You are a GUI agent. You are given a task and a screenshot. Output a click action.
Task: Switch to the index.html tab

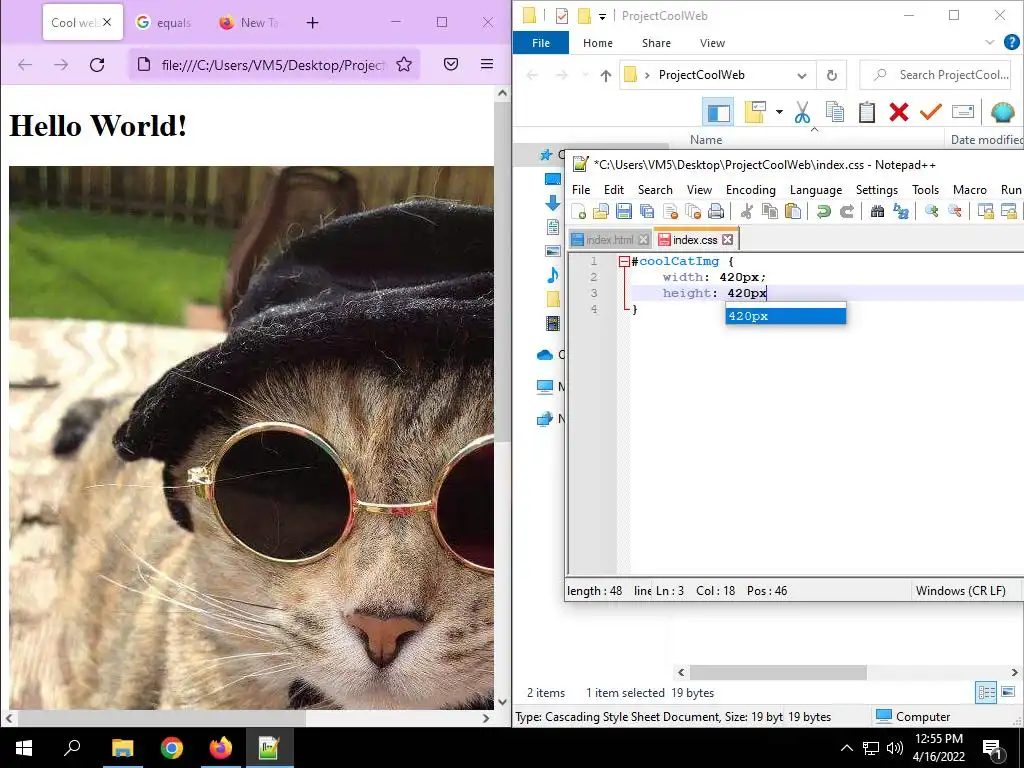[608, 240]
